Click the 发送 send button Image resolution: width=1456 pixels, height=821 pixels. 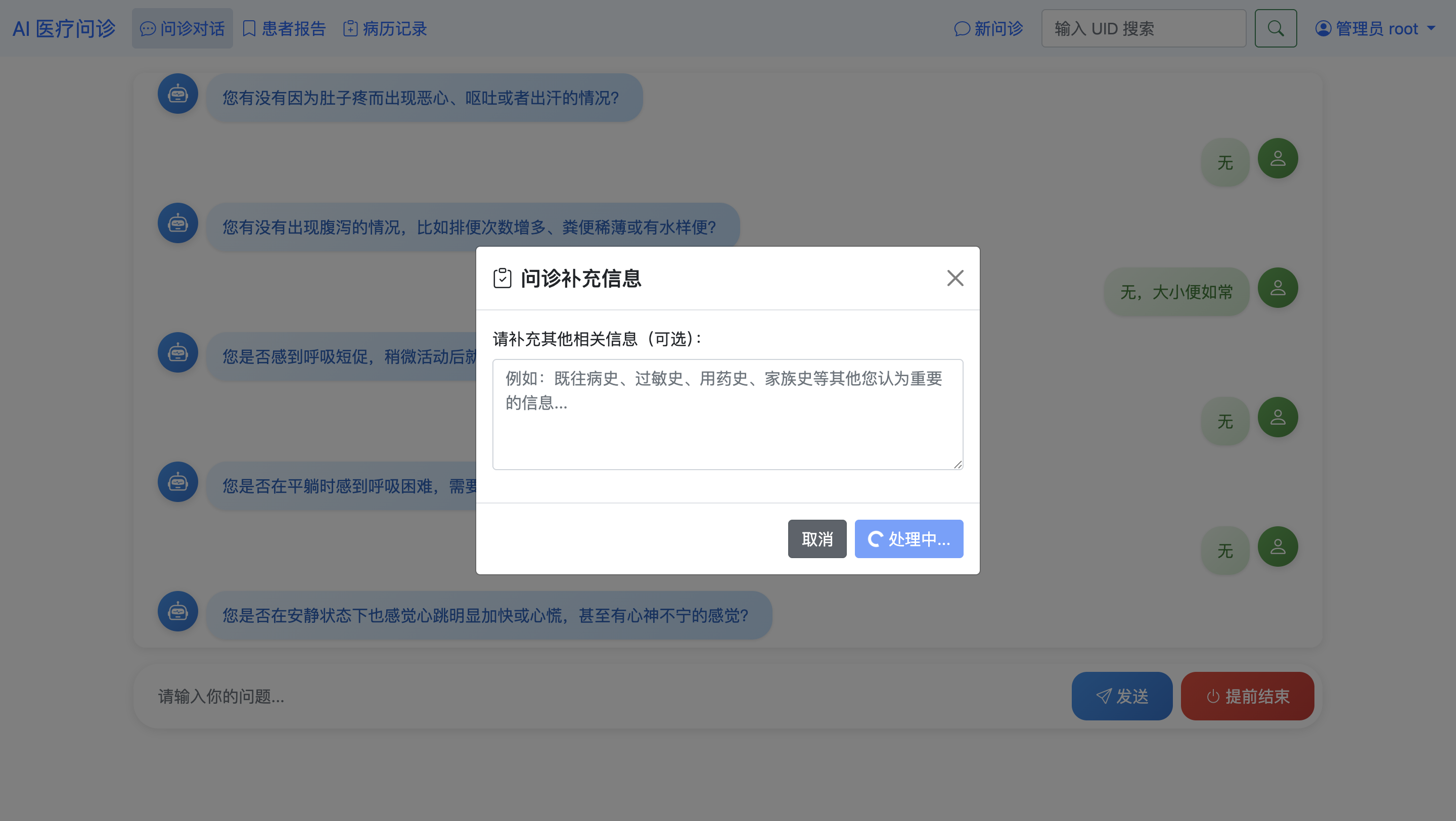click(1121, 696)
